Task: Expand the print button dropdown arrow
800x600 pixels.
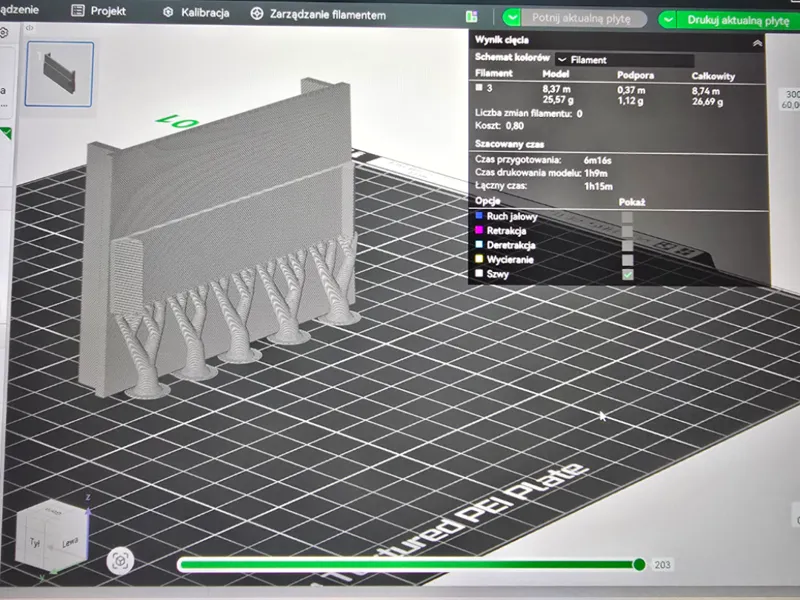Action: tap(667, 20)
